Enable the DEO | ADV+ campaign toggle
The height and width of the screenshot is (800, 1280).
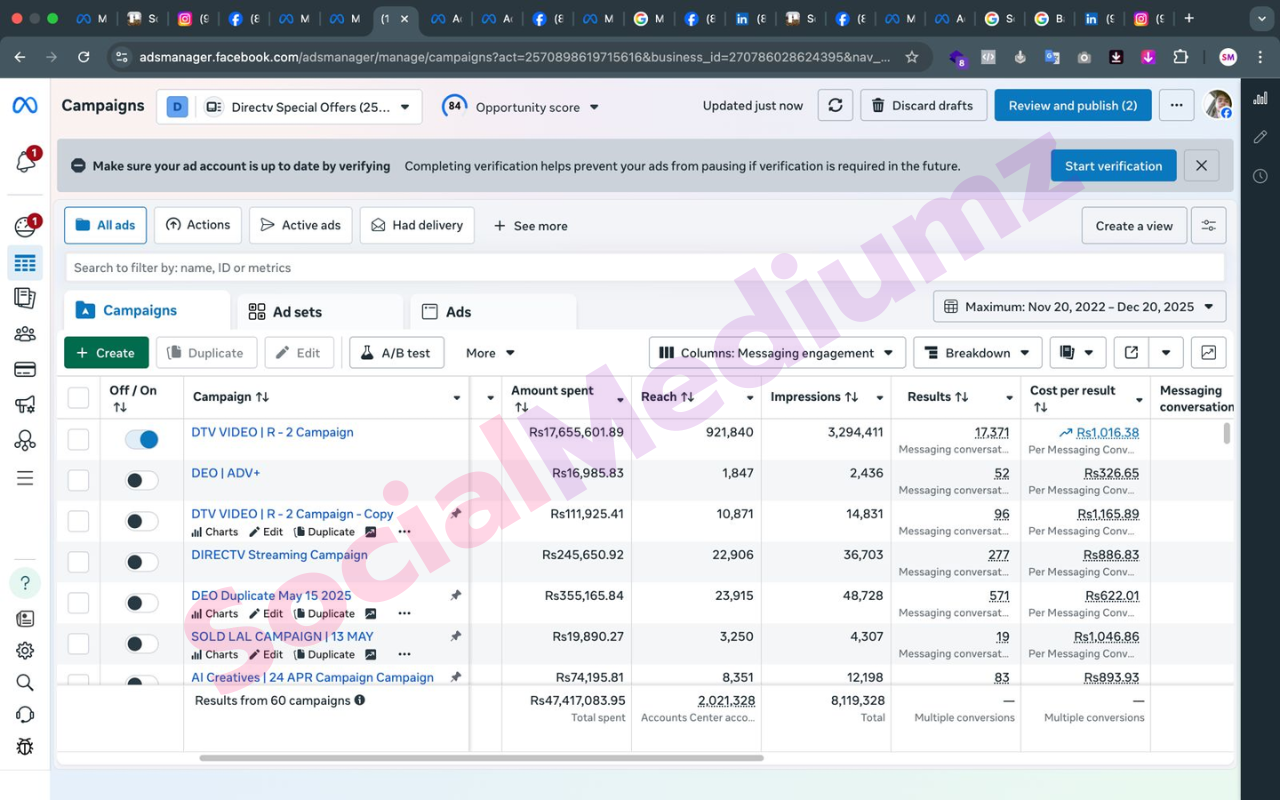click(142, 480)
